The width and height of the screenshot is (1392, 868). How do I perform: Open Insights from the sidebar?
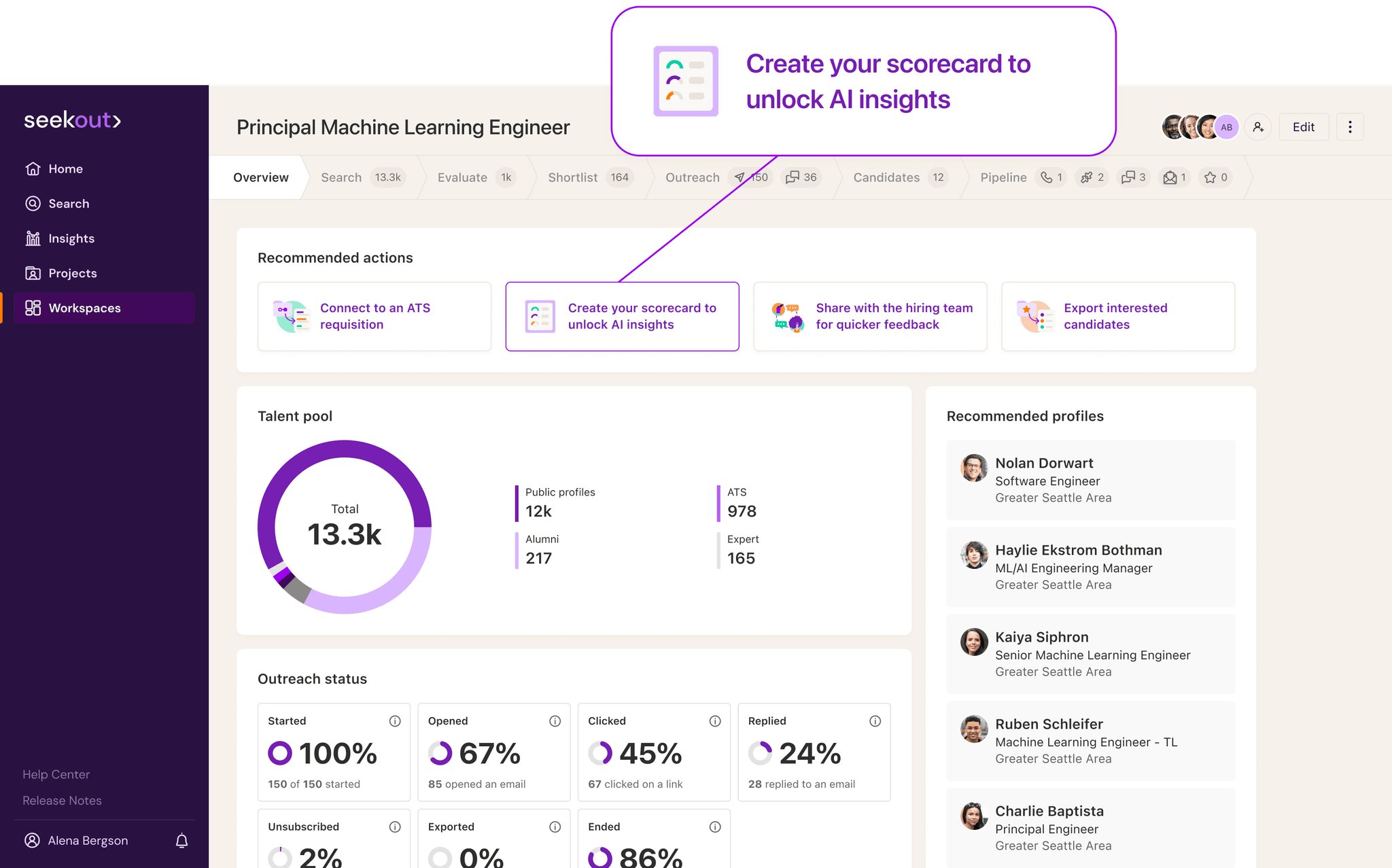(71, 238)
